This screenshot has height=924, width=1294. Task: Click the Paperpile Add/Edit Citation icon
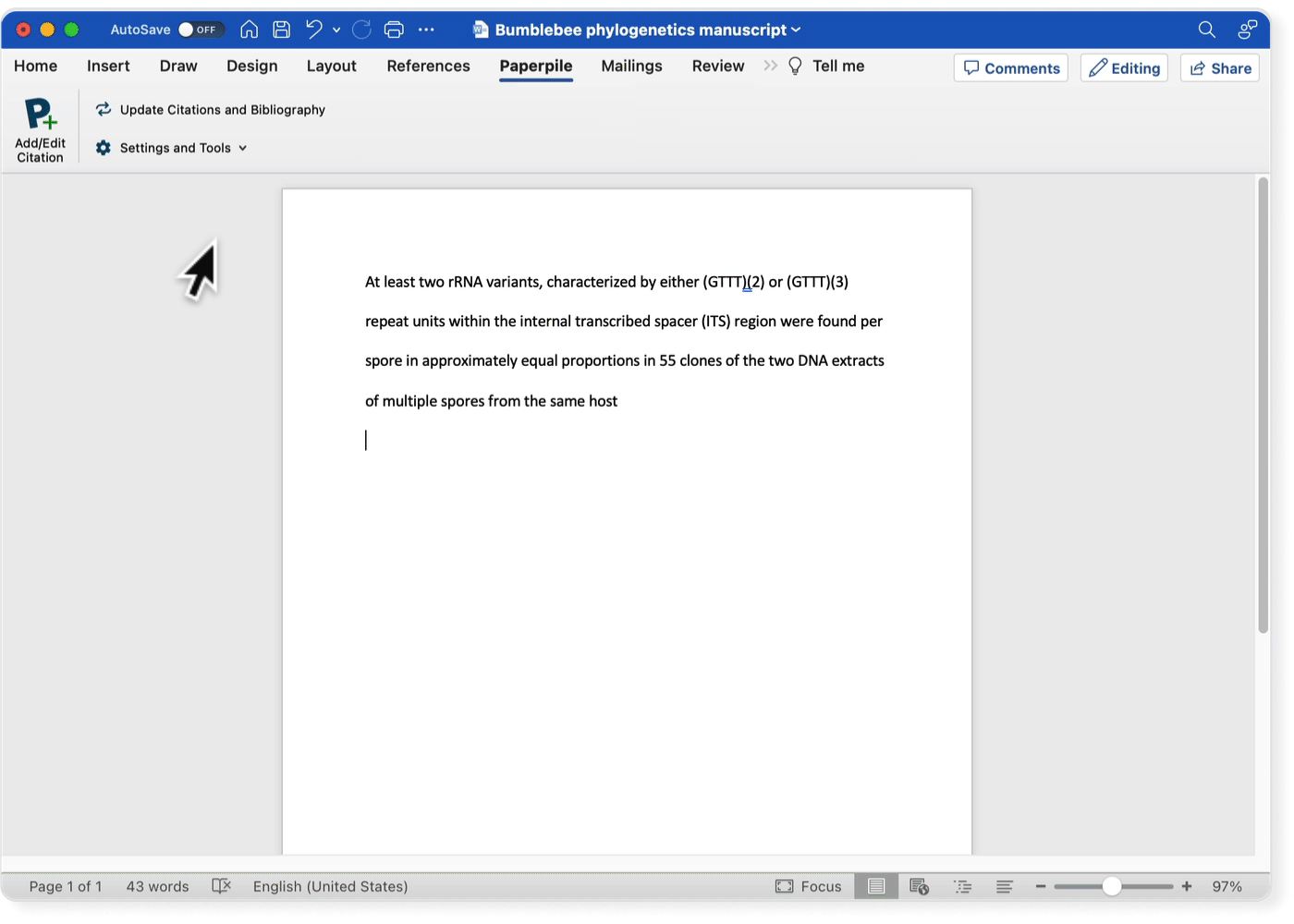tap(40, 115)
